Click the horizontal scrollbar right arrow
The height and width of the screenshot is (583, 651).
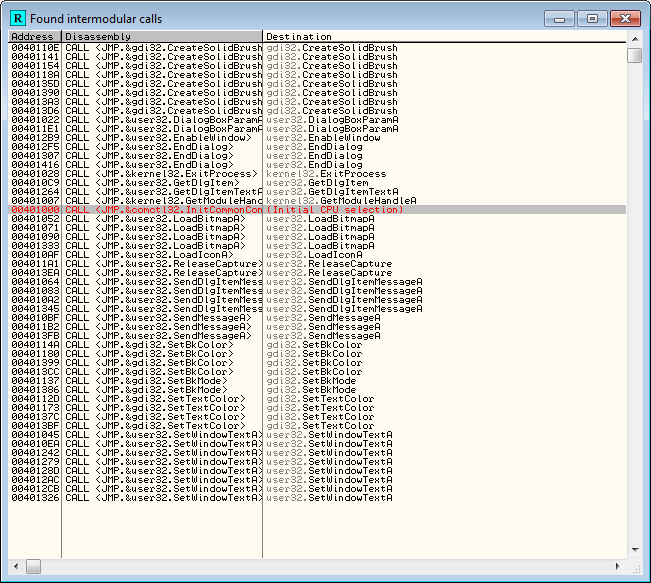[618, 566]
